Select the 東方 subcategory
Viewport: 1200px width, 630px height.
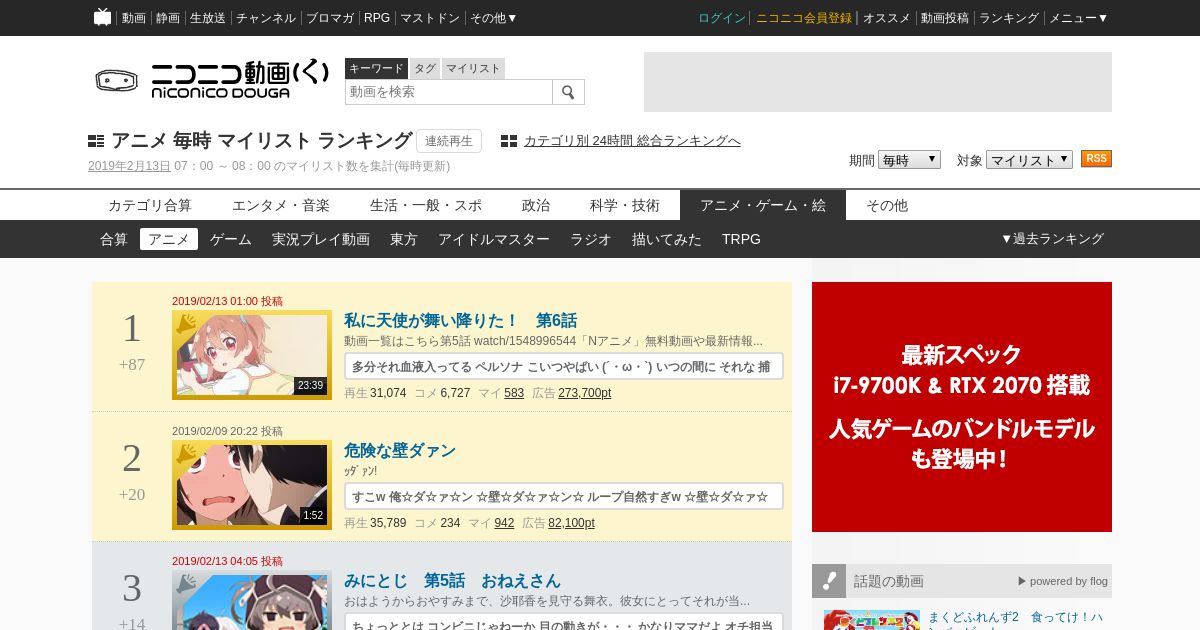click(x=404, y=239)
